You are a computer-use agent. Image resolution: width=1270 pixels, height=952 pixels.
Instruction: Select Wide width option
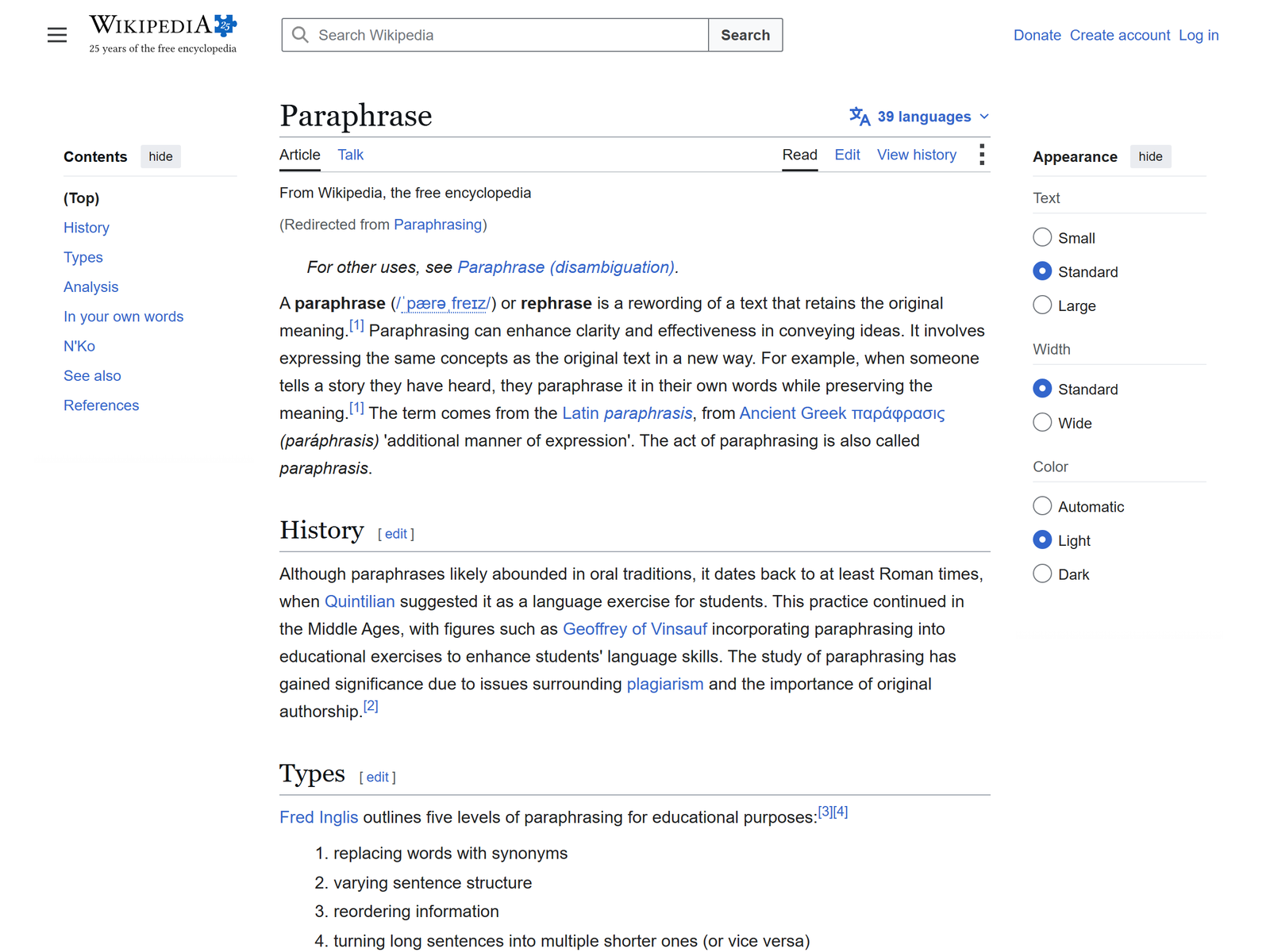tap(1042, 423)
